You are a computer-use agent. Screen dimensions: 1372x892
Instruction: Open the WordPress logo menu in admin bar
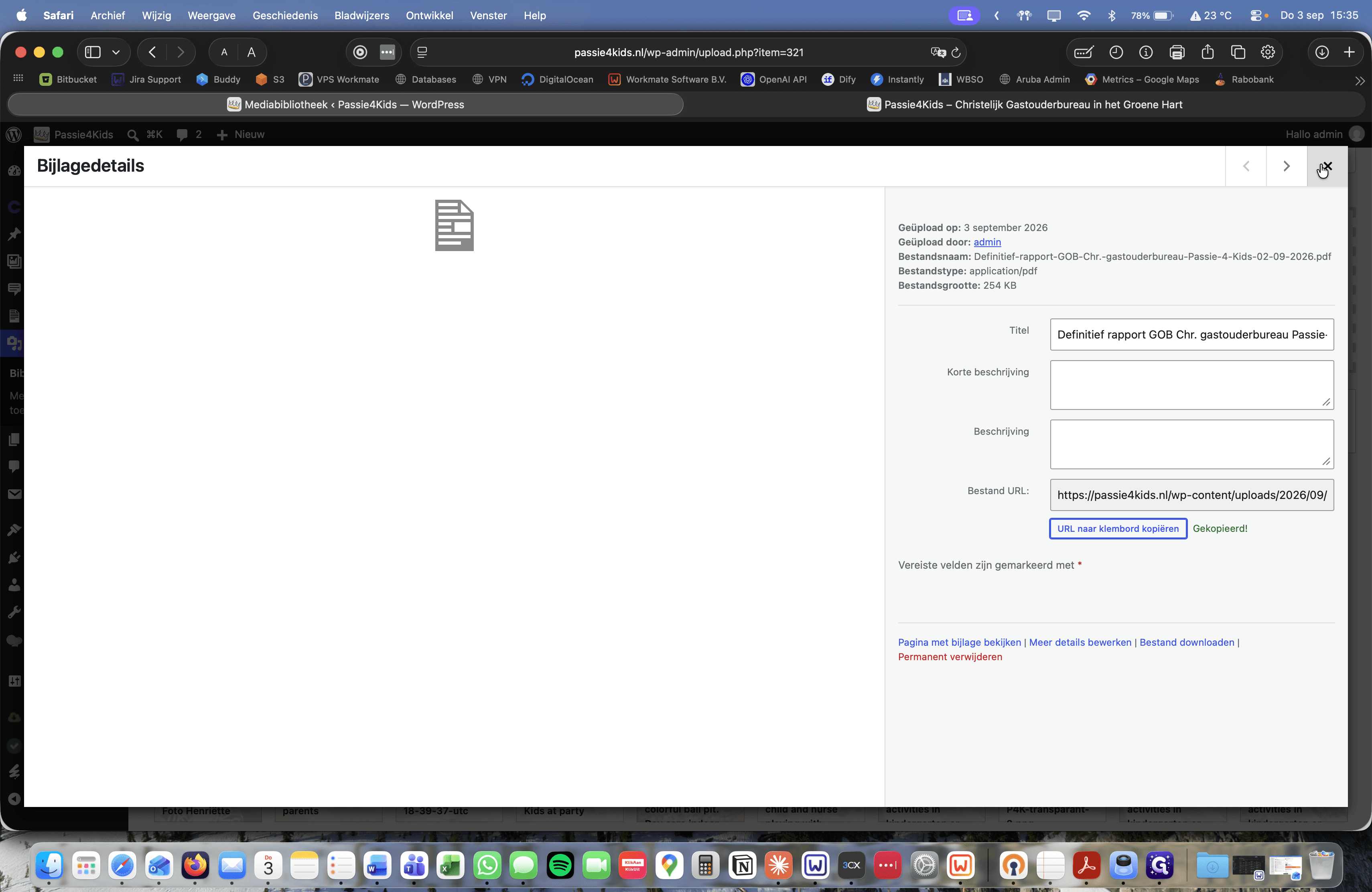click(x=14, y=134)
